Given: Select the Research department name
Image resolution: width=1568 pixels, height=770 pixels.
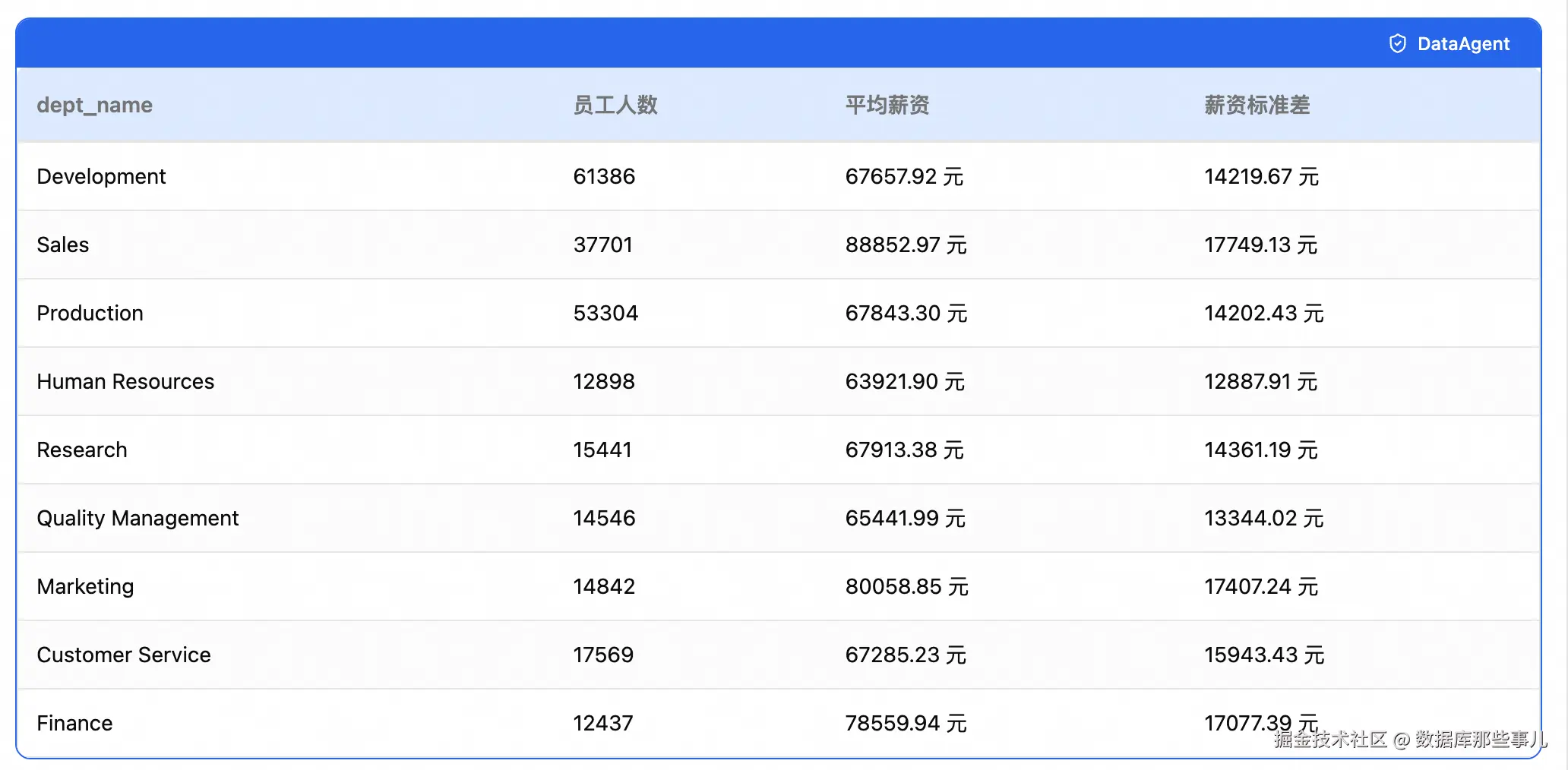Looking at the screenshot, I should point(82,450).
